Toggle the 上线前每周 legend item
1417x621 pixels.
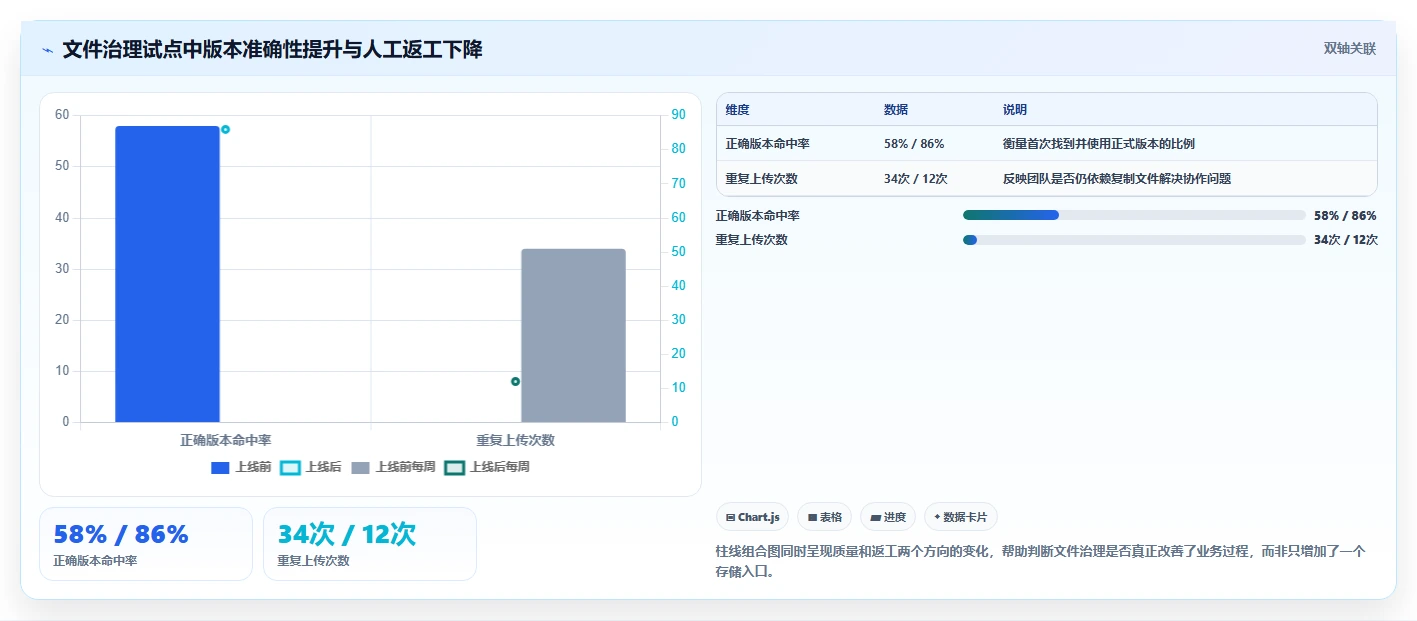coord(393,467)
